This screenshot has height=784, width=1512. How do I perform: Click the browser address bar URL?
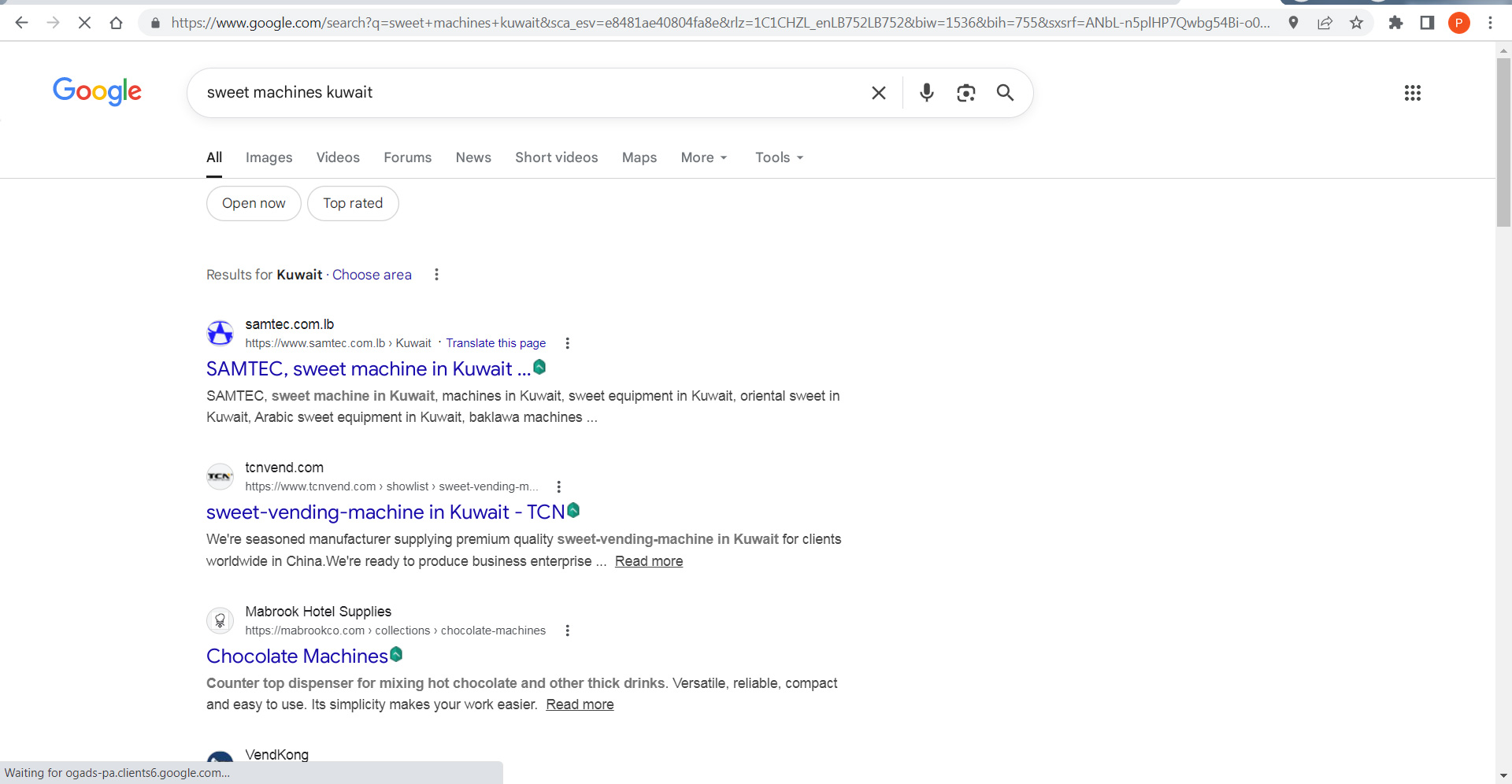pos(721,23)
